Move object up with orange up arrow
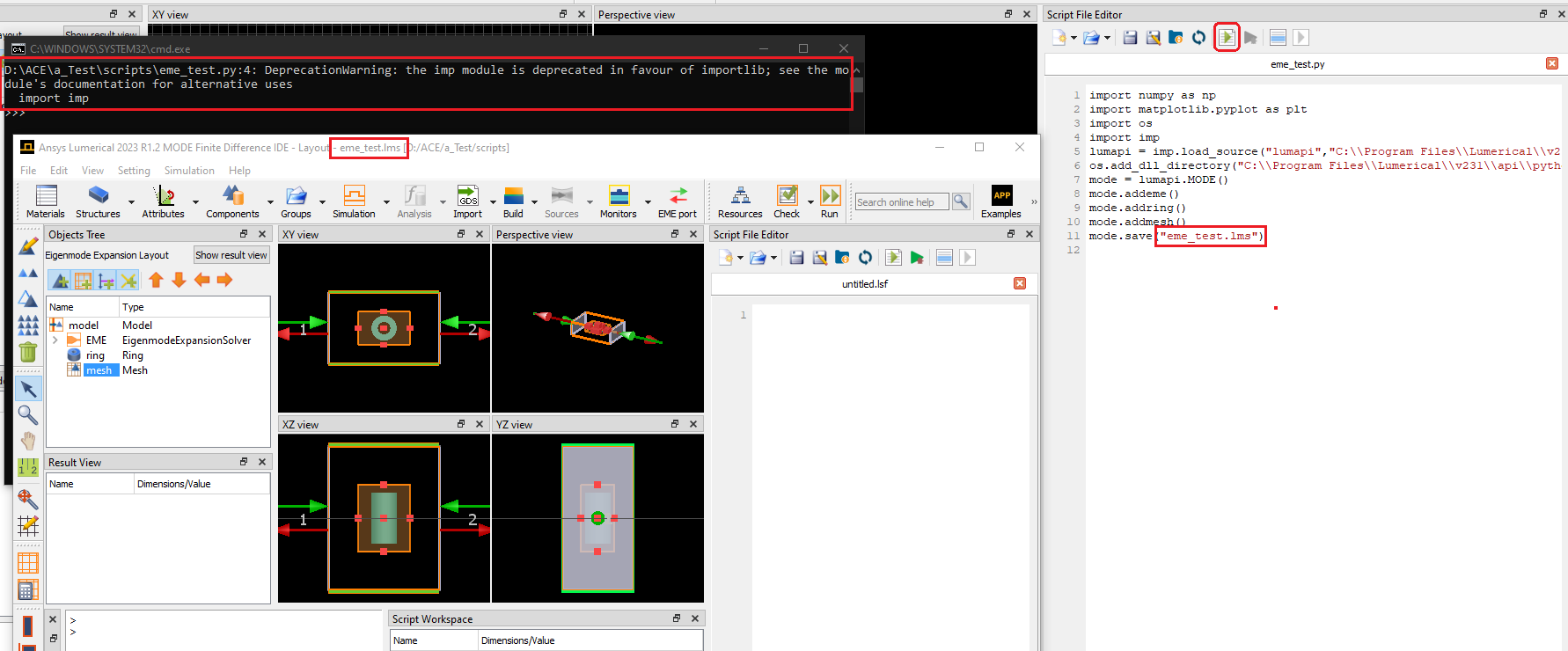 click(157, 280)
